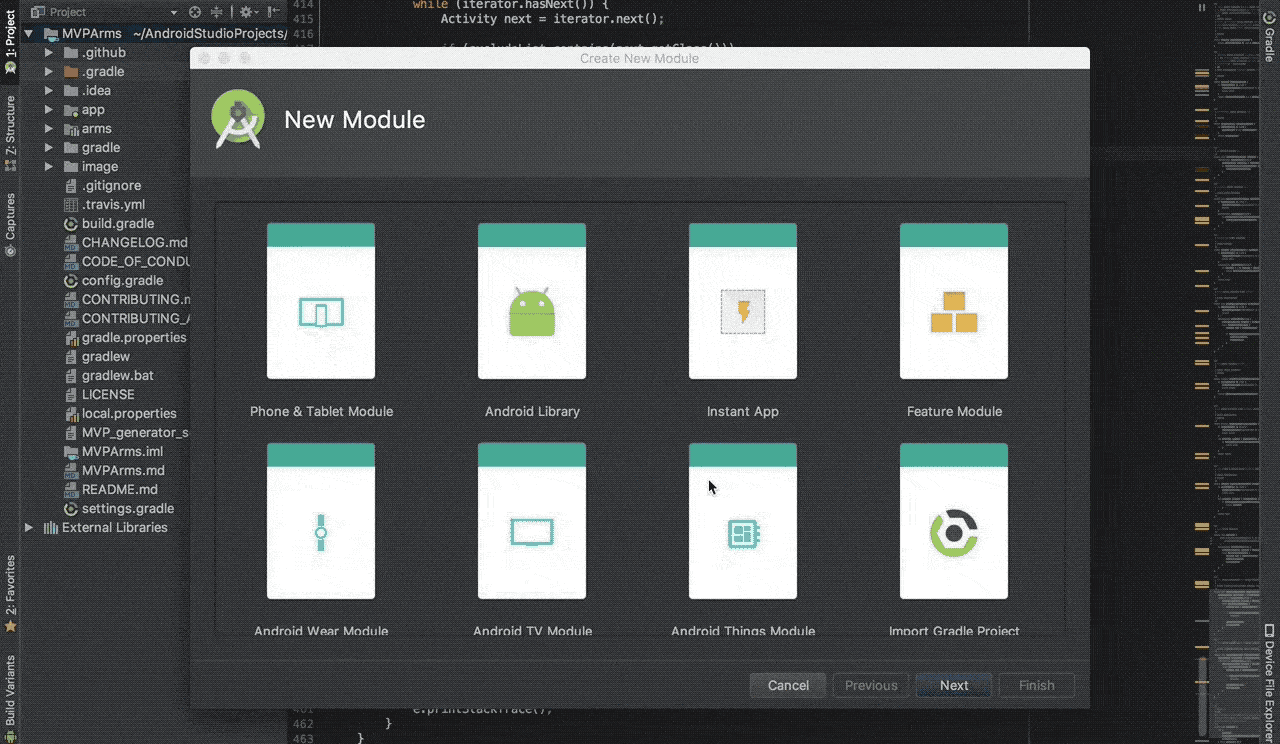Collapse the MVPArms root folder
Image resolution: width=1280 pixels, height=744 pixels.
coord(29,33)
